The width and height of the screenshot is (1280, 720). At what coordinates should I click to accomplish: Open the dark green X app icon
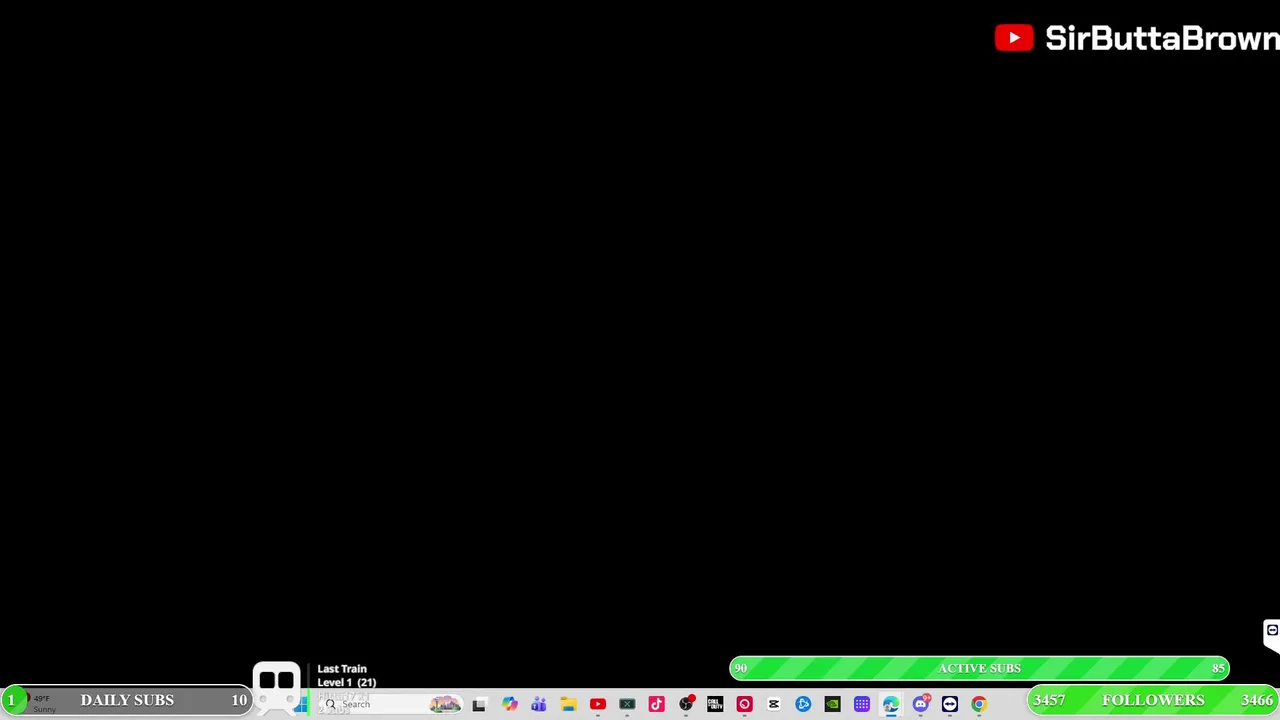[627, 705]
